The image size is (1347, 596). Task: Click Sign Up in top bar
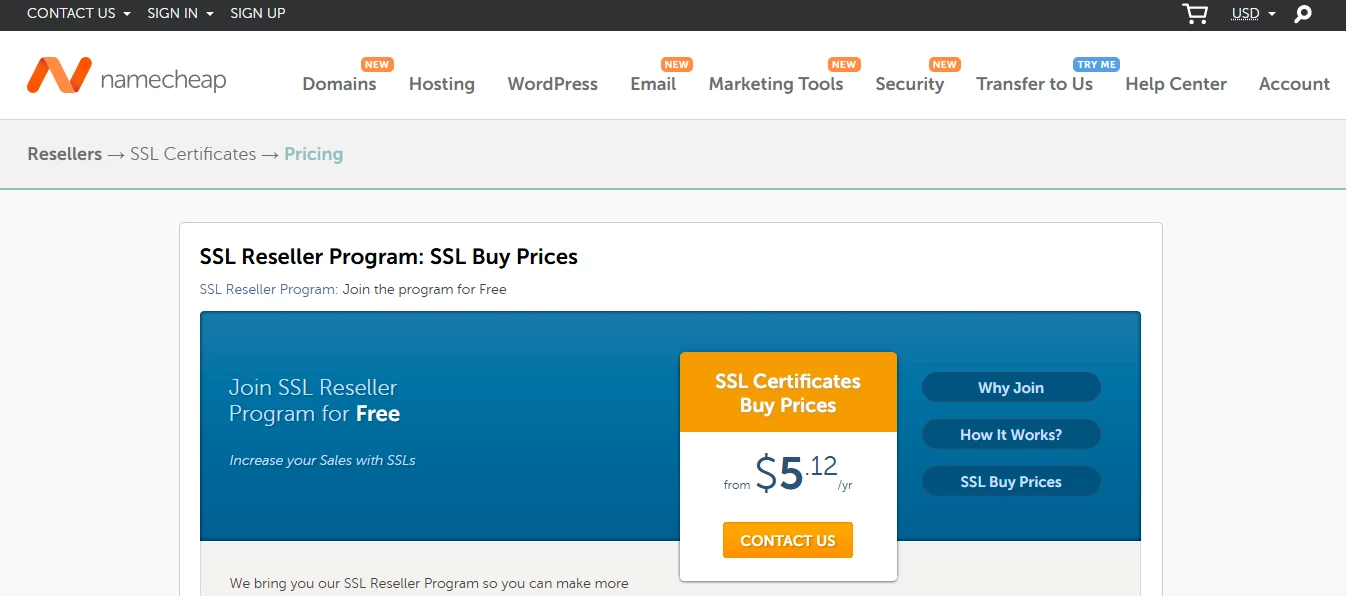258,13
